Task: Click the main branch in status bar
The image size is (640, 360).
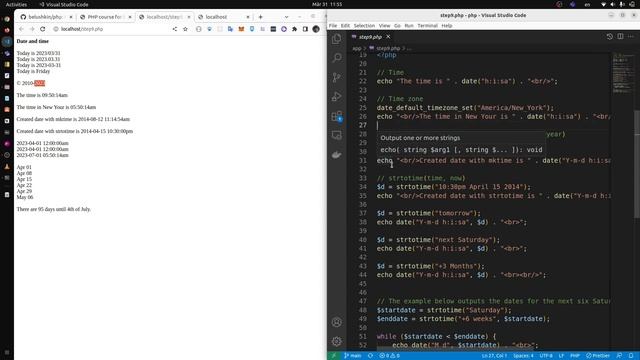Action: click(x=353, y=356)
